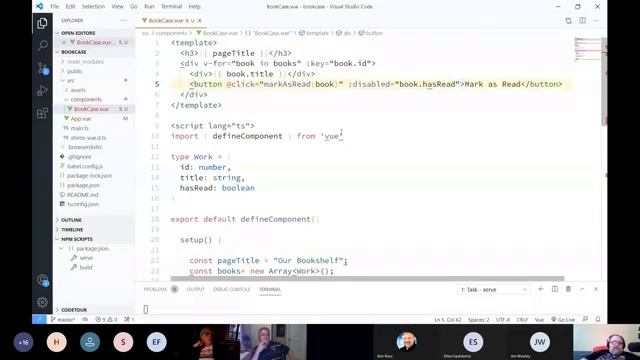Split the editor right

(x=582, y=20)
